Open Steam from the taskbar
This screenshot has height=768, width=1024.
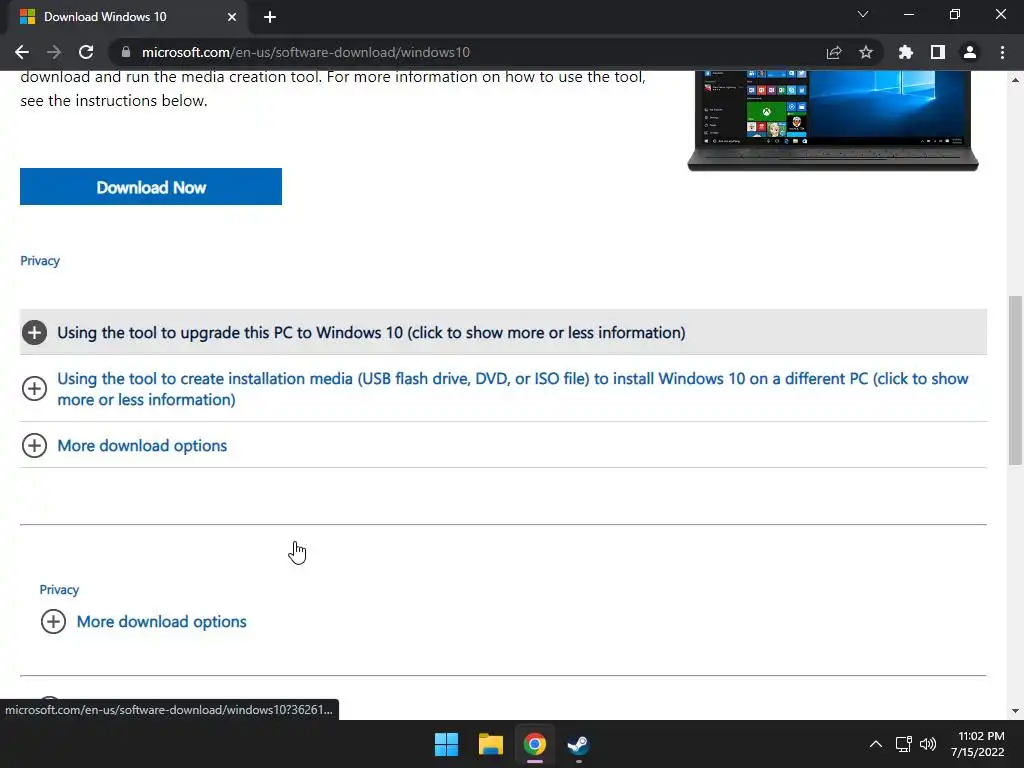[579, 744]
